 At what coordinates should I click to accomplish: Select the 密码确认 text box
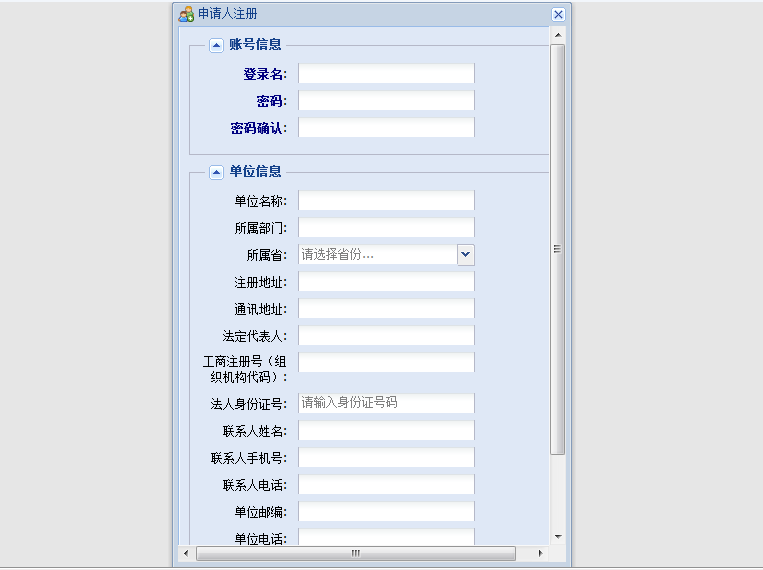tap(386, 128)
